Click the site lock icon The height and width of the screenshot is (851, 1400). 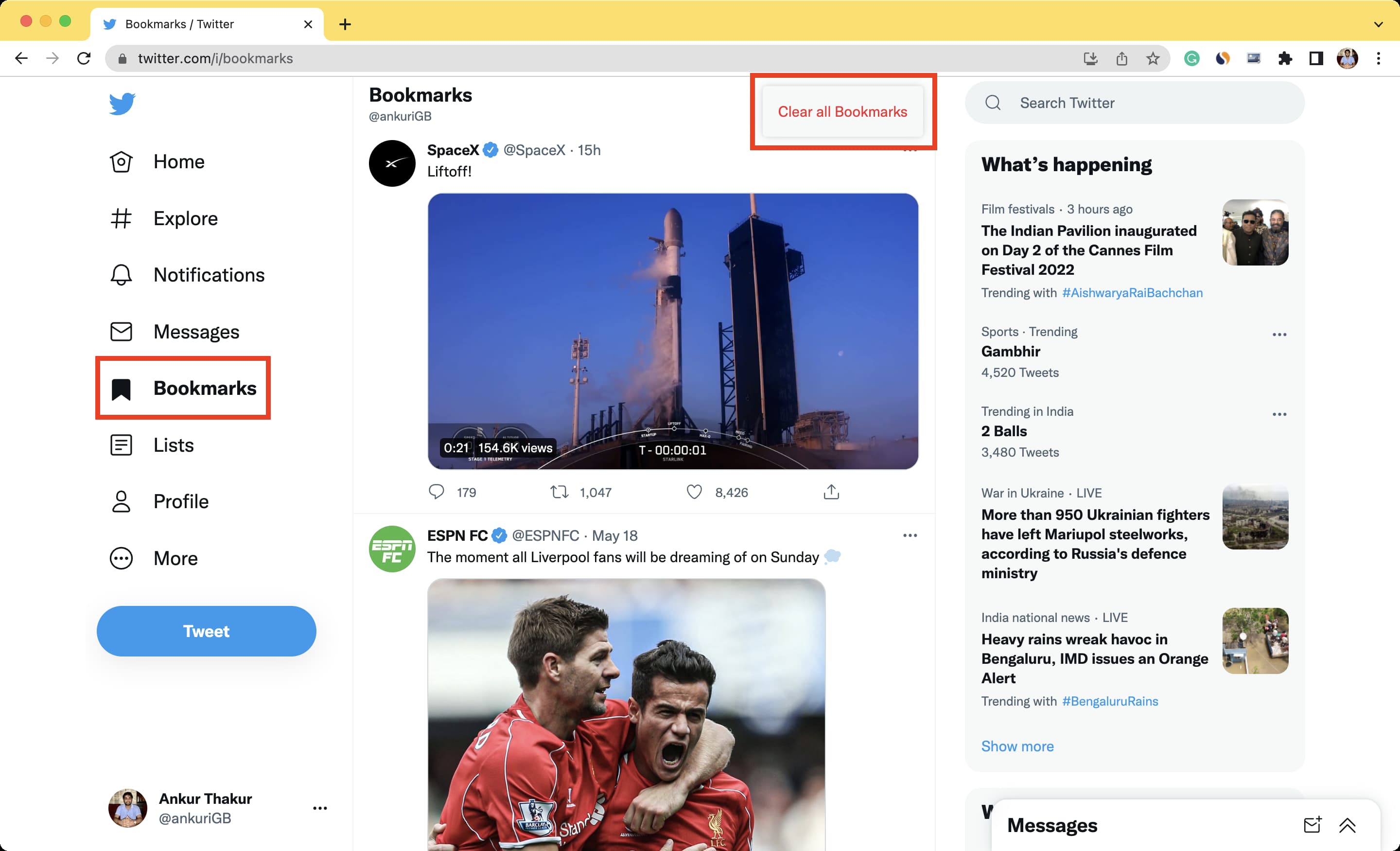[x=122, y=58]
